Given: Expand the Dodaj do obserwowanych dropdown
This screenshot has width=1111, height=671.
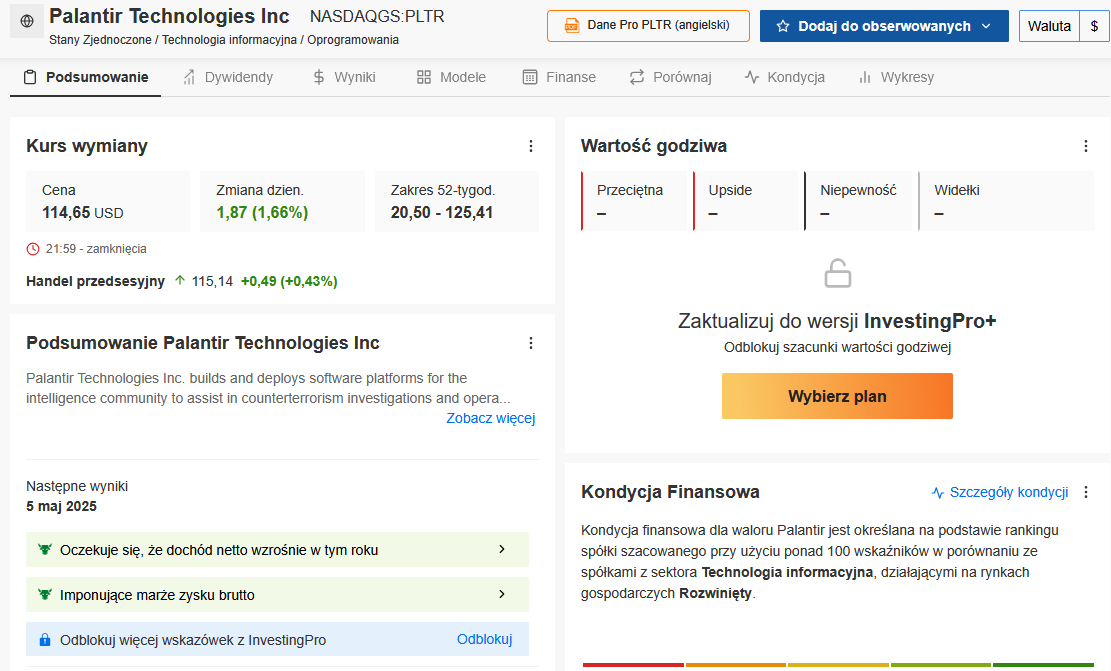Looking at the screenshot, I should [x=986, y=26].
